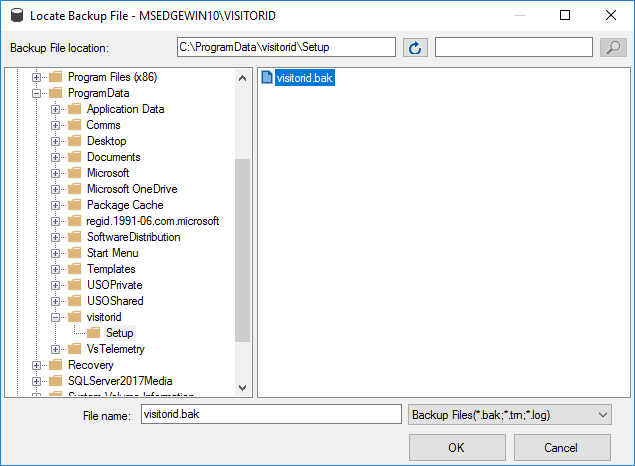Screen dimensions: 635x466
Task: Click the Setup folder icon
Action: (93, 333)
